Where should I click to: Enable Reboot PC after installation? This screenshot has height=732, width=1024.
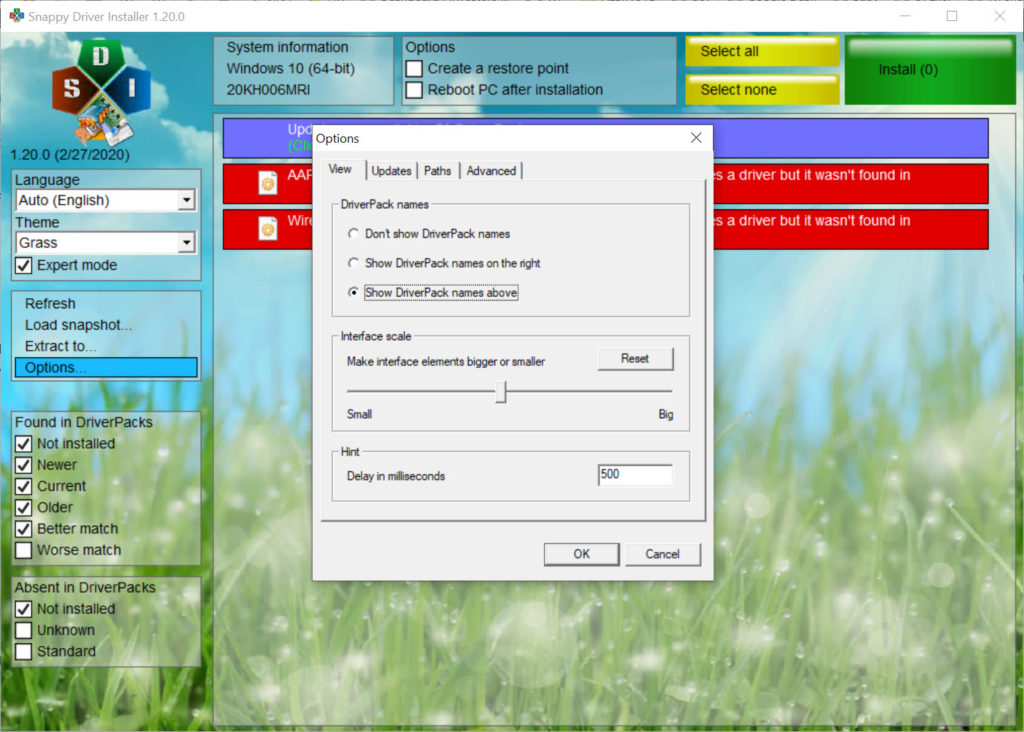[x=414, y=90]
